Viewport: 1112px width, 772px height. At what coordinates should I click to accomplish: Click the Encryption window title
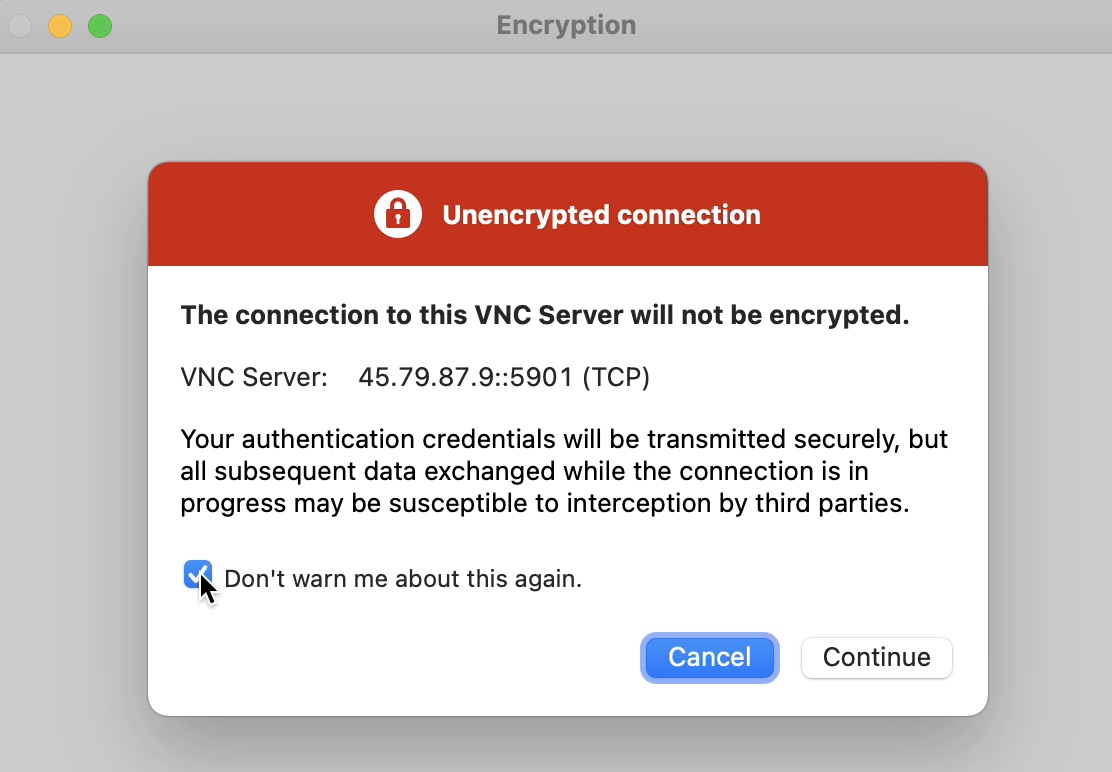tap(566, 25)
